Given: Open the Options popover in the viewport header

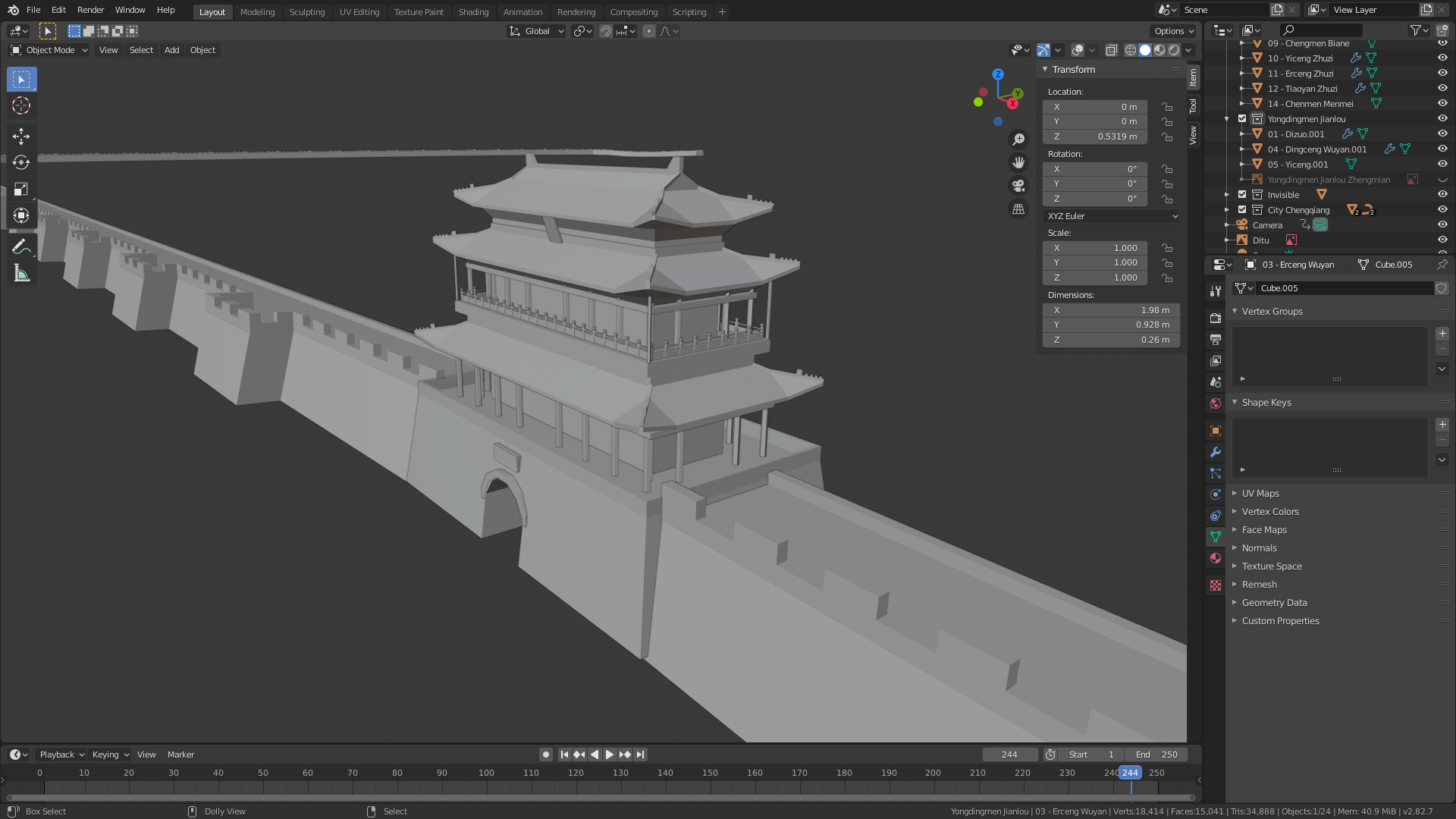Looking at the screenshot, I should [1172, 31].
